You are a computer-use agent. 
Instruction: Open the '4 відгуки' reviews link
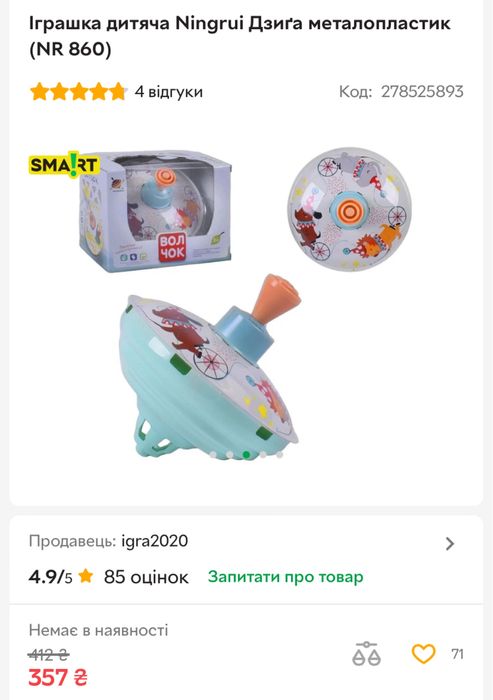click(x=169, y=92)
